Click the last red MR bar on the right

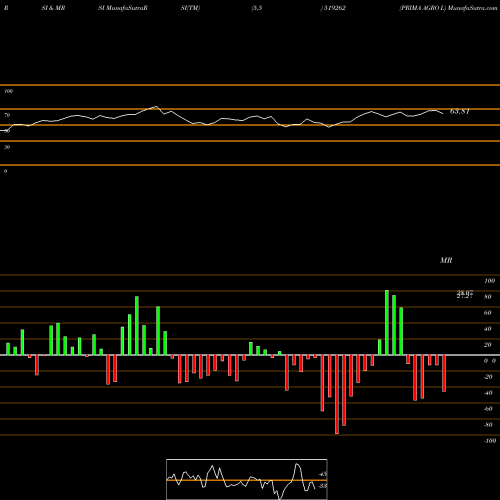coord(444,373)
